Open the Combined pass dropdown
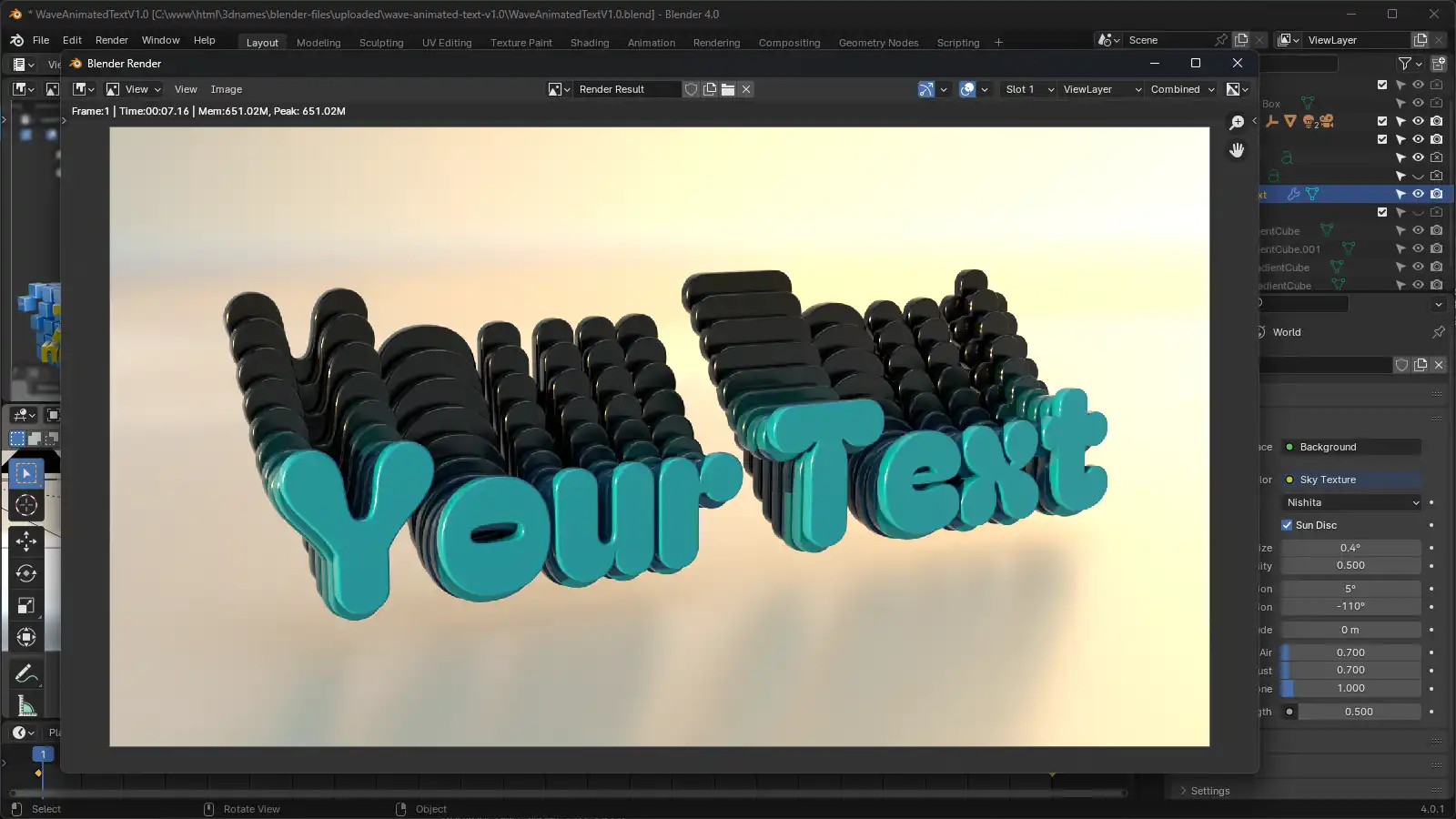The width and height of the screenshot is (1456, 819). [1181, 89]
